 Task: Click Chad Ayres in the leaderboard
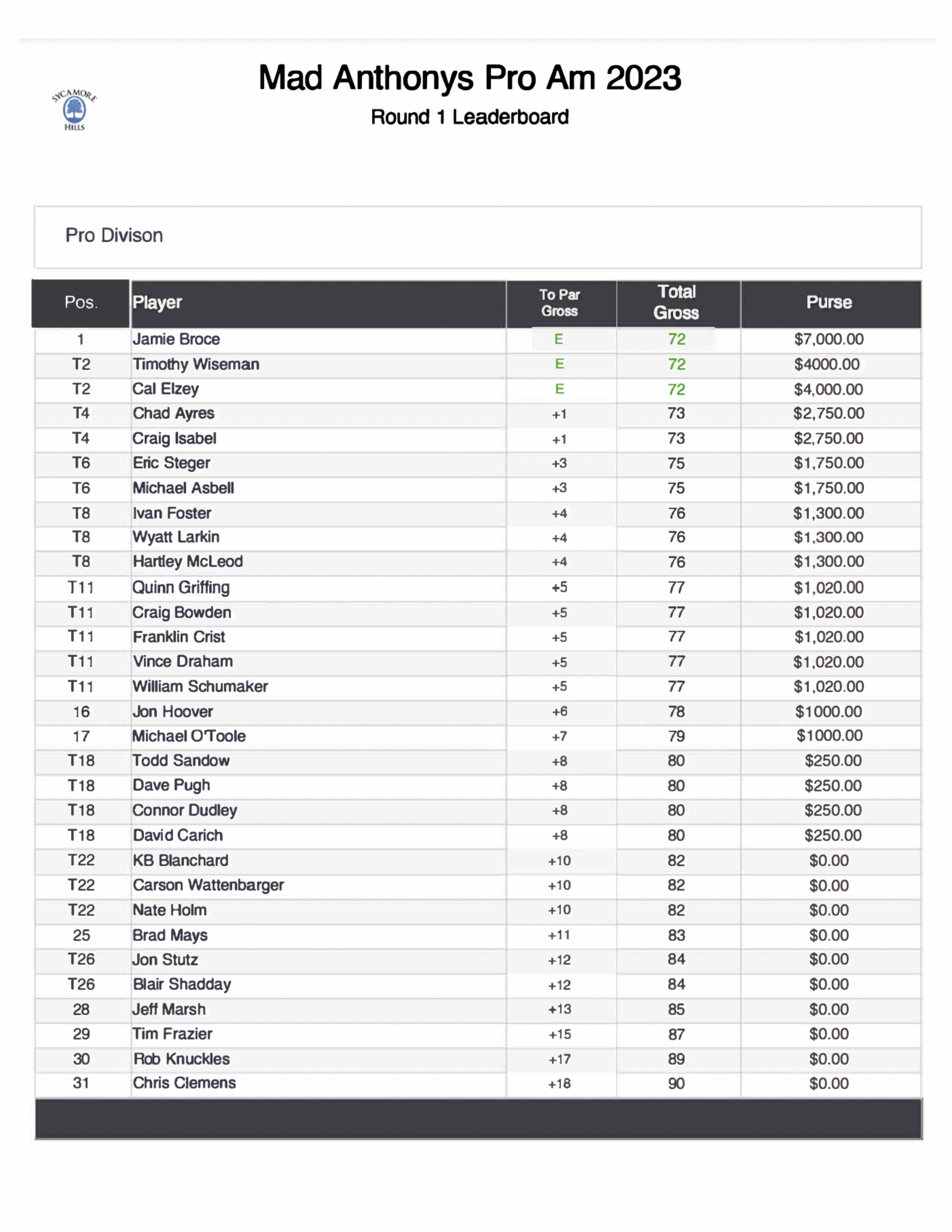173,414
